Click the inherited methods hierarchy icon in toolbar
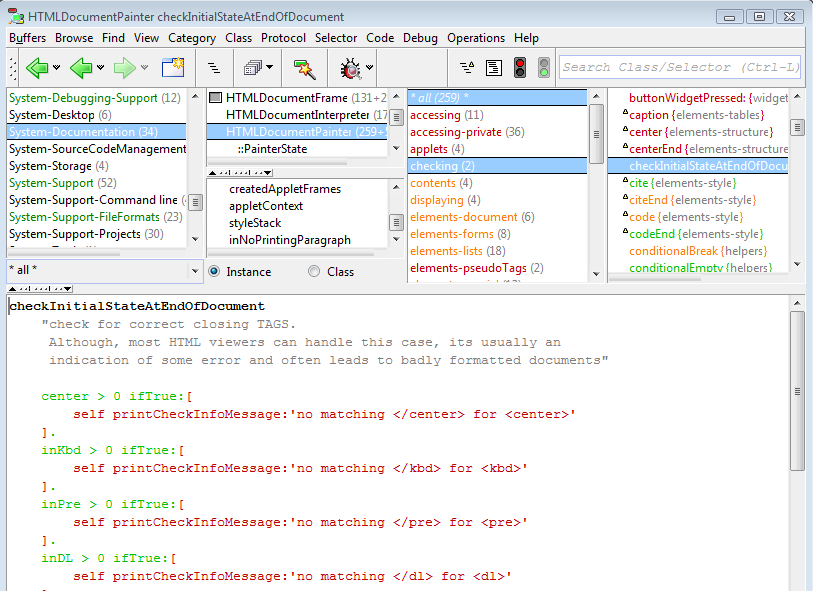813x591 pixels. click(x=467, y=68)
